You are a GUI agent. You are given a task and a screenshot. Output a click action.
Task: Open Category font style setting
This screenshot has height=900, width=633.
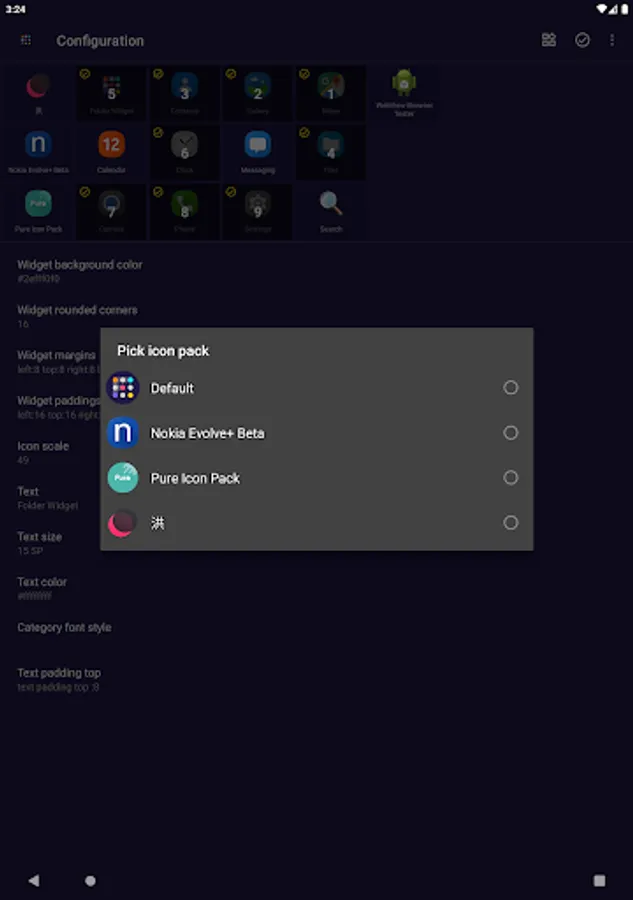(x=316, y=627)
